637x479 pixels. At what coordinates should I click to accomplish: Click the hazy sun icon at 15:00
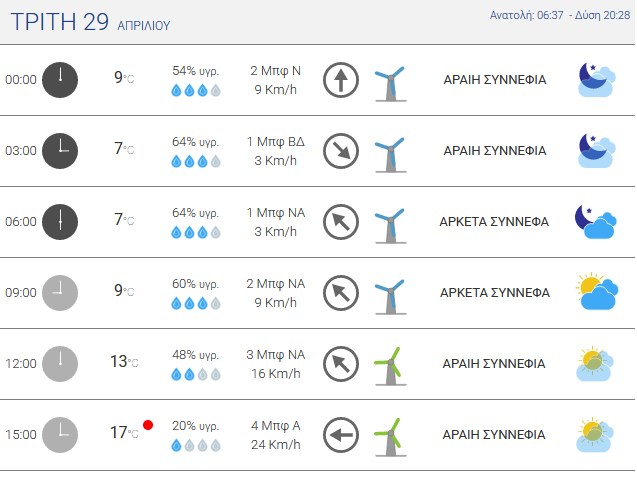[596, 435]
